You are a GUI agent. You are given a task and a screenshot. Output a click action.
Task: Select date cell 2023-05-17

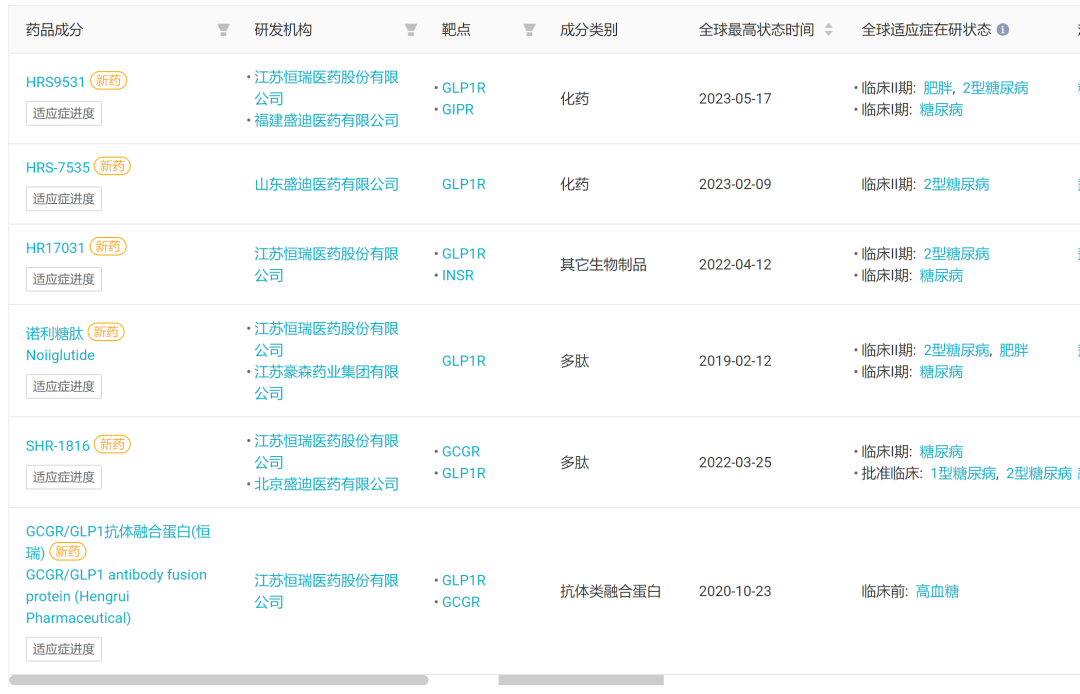pyautogui.click(x=735, y=98)
